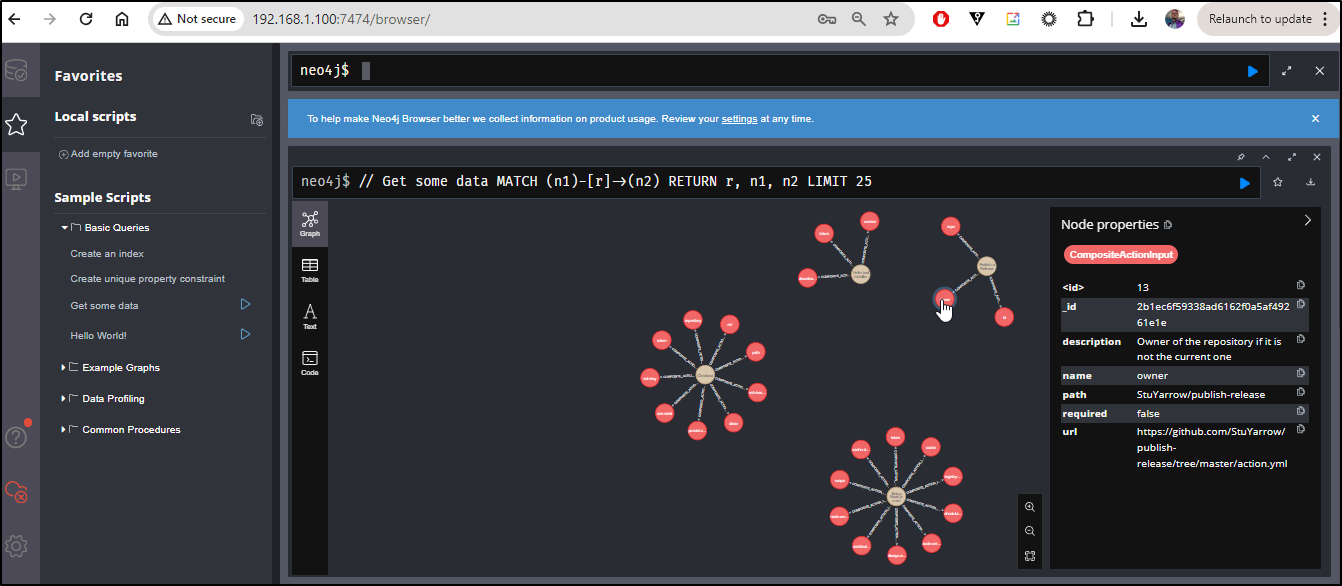The height and width of the screenshot is (586, 1342).
Task: Zoom out of the graph
Action: tap(1030, 532)
